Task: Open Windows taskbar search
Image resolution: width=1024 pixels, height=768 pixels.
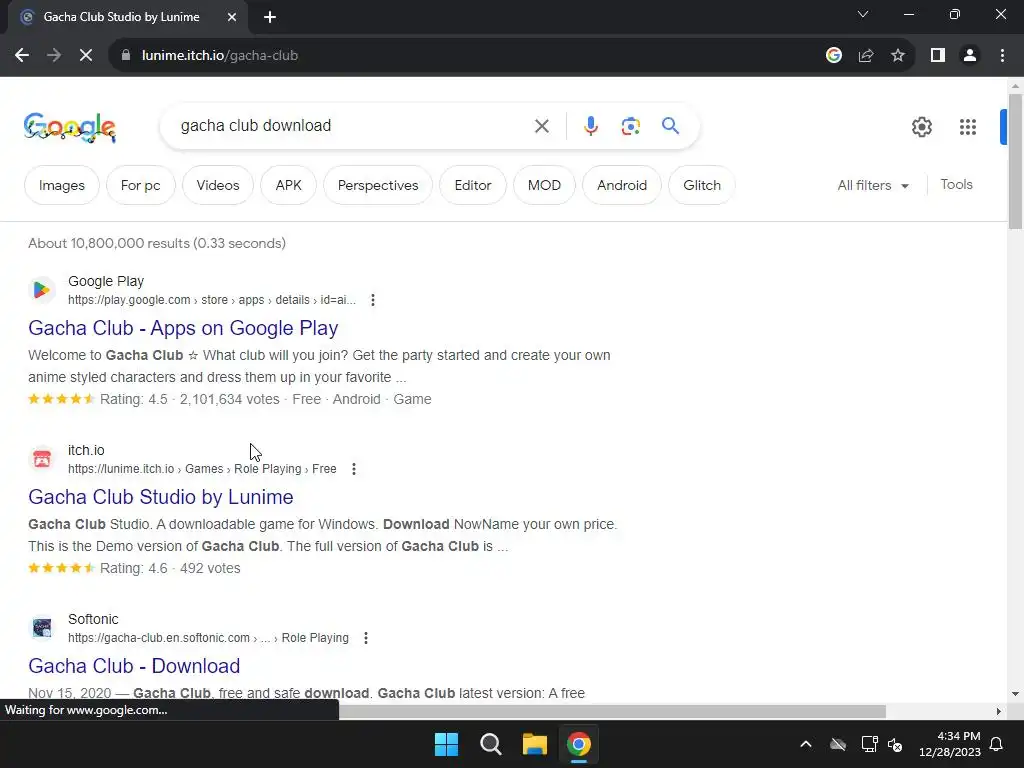Action: pyautogui.click(x=490, y=744)
